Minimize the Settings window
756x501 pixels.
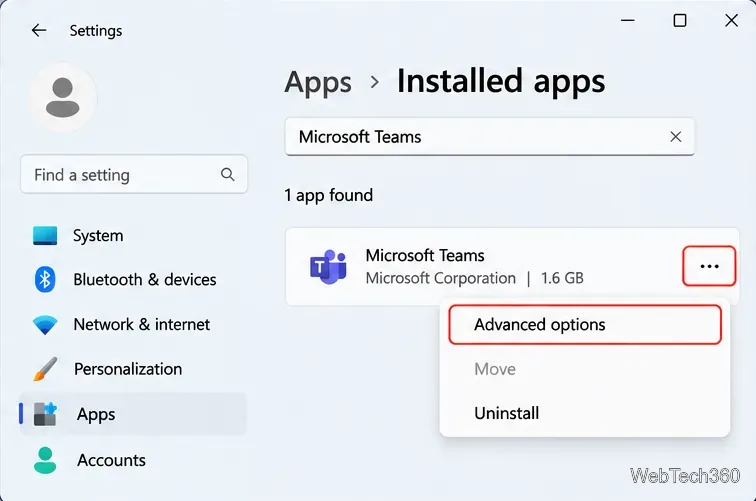coord(627,20)
